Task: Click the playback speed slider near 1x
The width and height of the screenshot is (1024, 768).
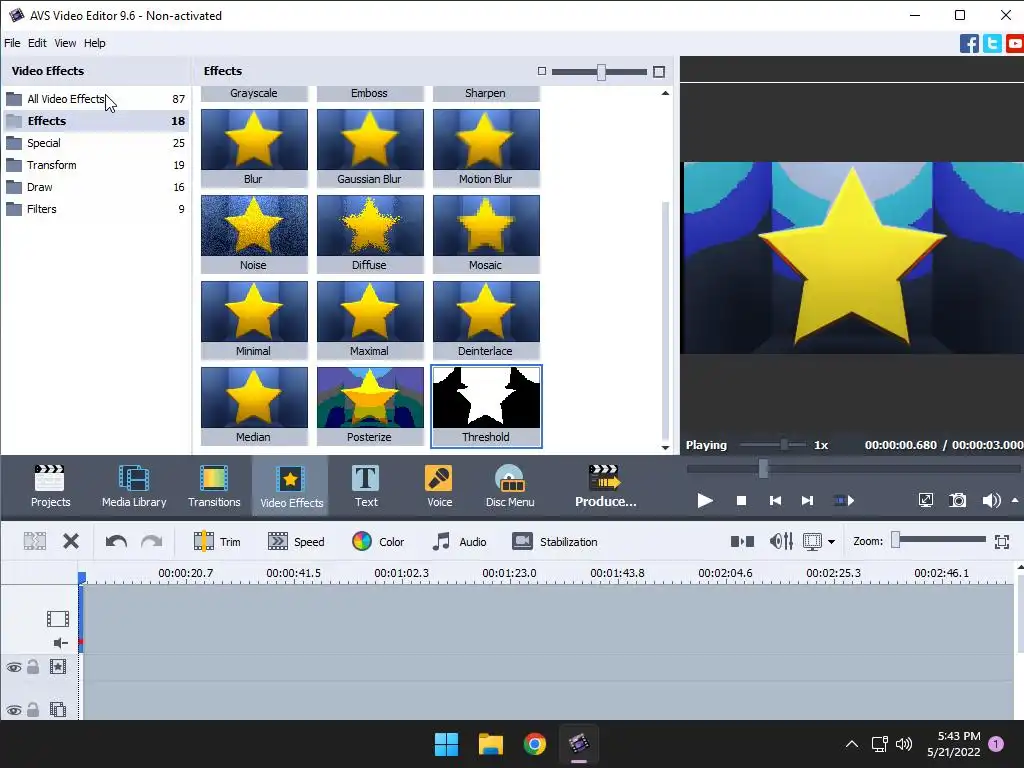Action: point(772,445)
